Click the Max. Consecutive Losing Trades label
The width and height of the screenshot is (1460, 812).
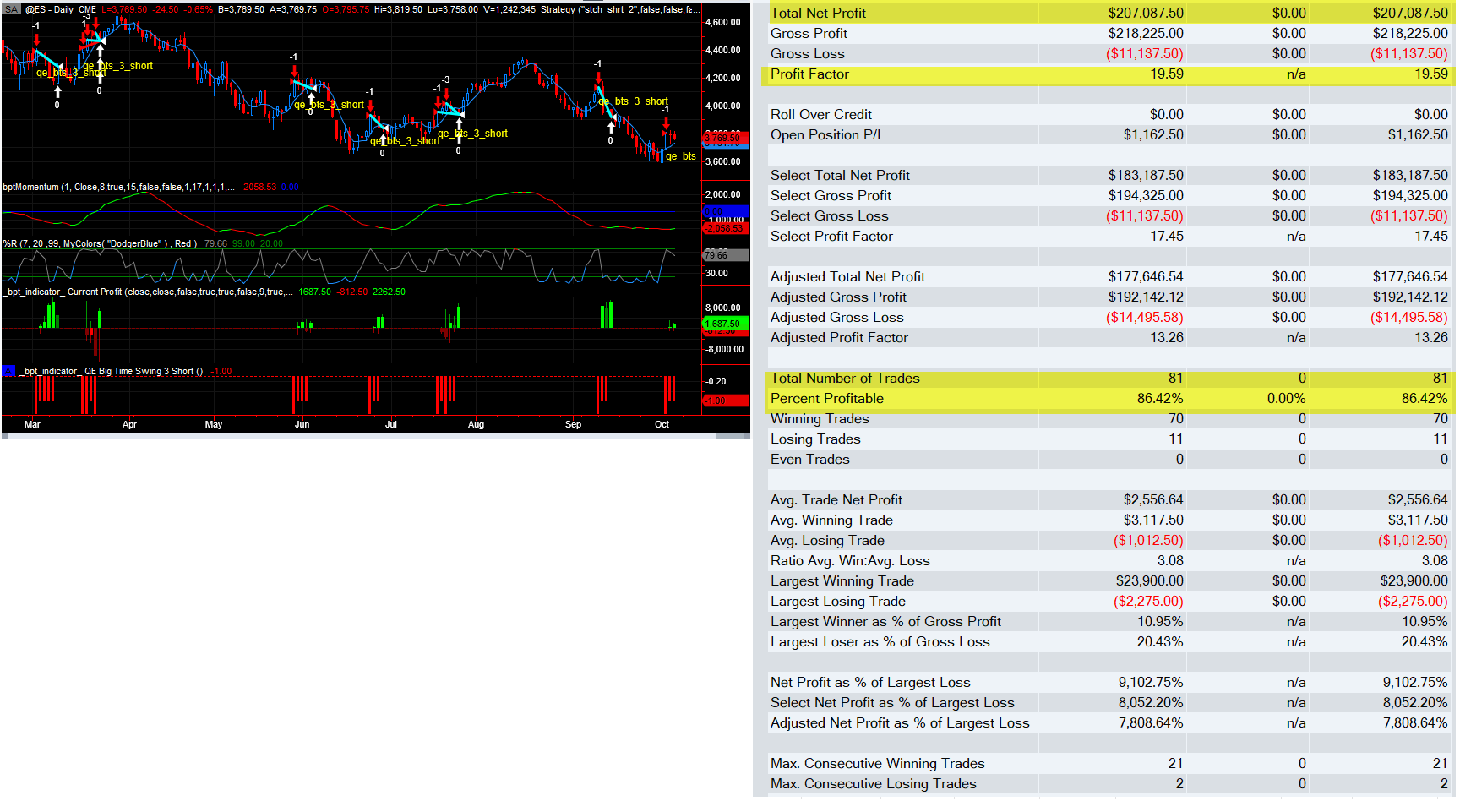(x=873, y=783)
